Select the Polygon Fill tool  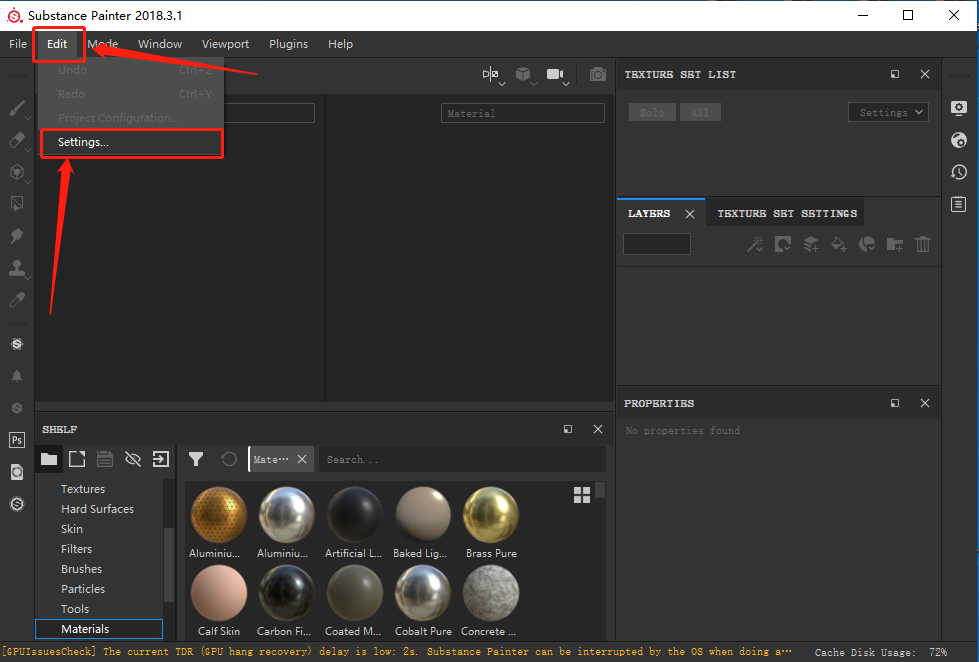[17, 204]
